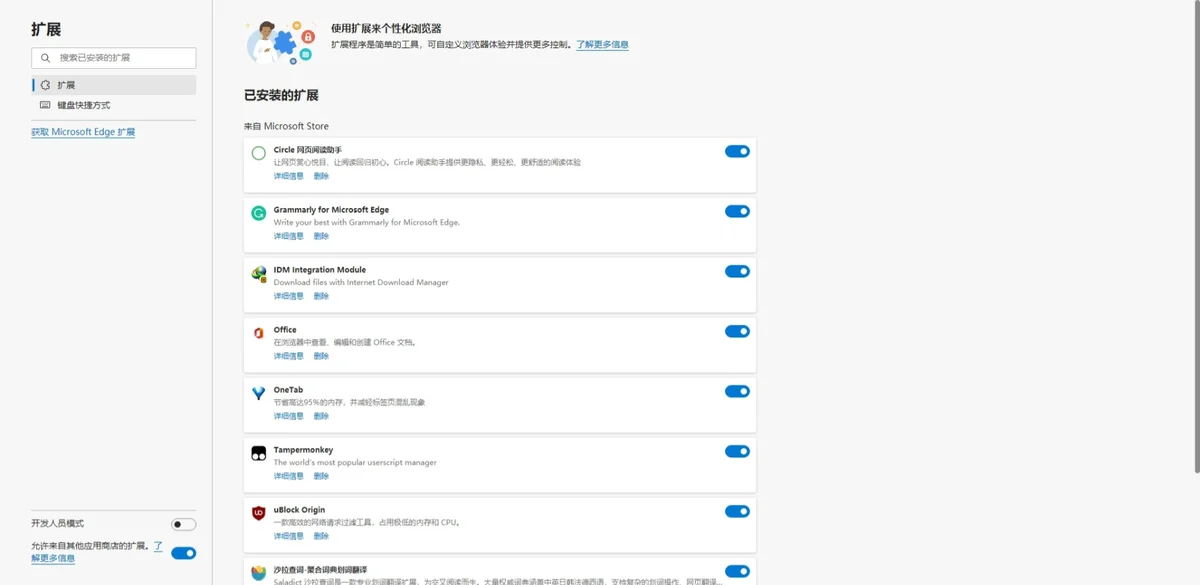Open 详细信息 for IDM Integration Module
Viewport: 1200px width, 585px height.
289,296
